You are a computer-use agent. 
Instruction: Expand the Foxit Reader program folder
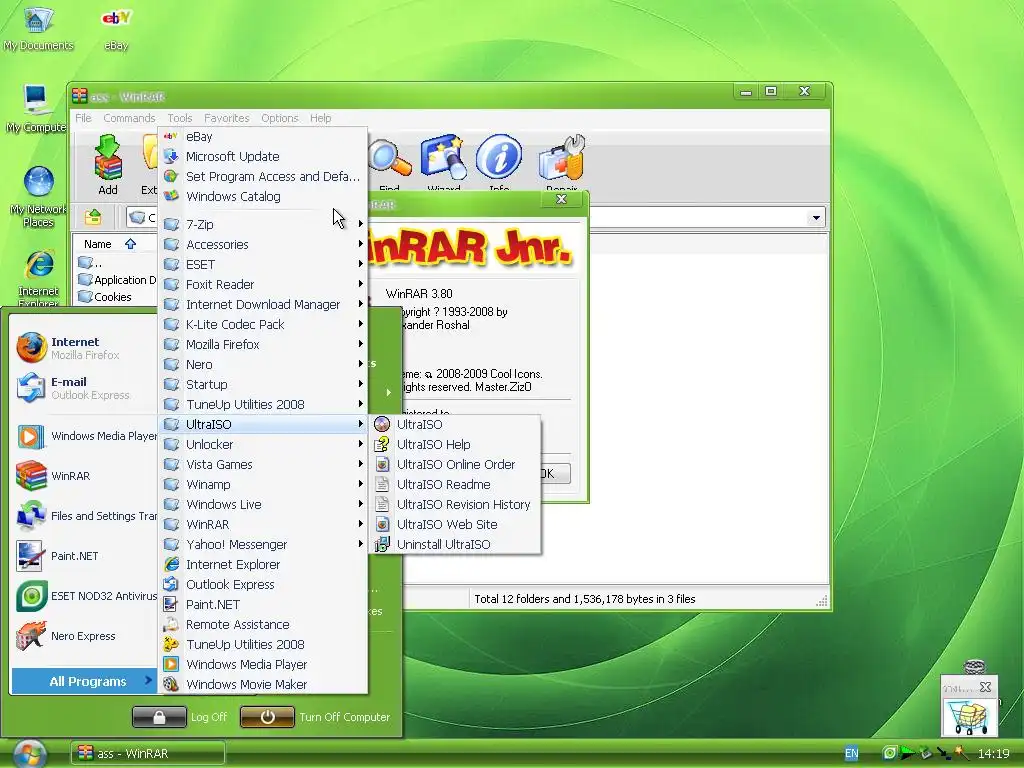coord(263,284)
